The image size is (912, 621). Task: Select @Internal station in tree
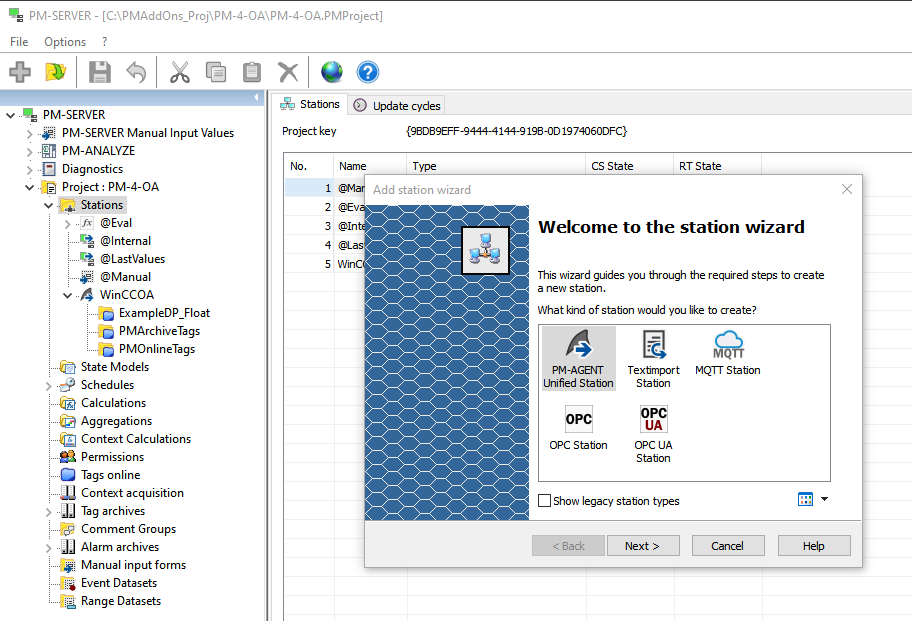125,241
